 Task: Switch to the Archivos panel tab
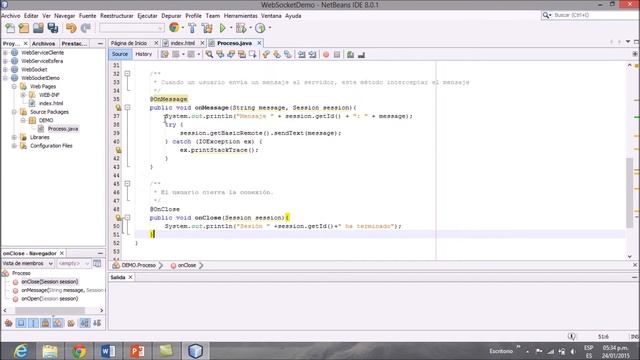pos(43,43)
